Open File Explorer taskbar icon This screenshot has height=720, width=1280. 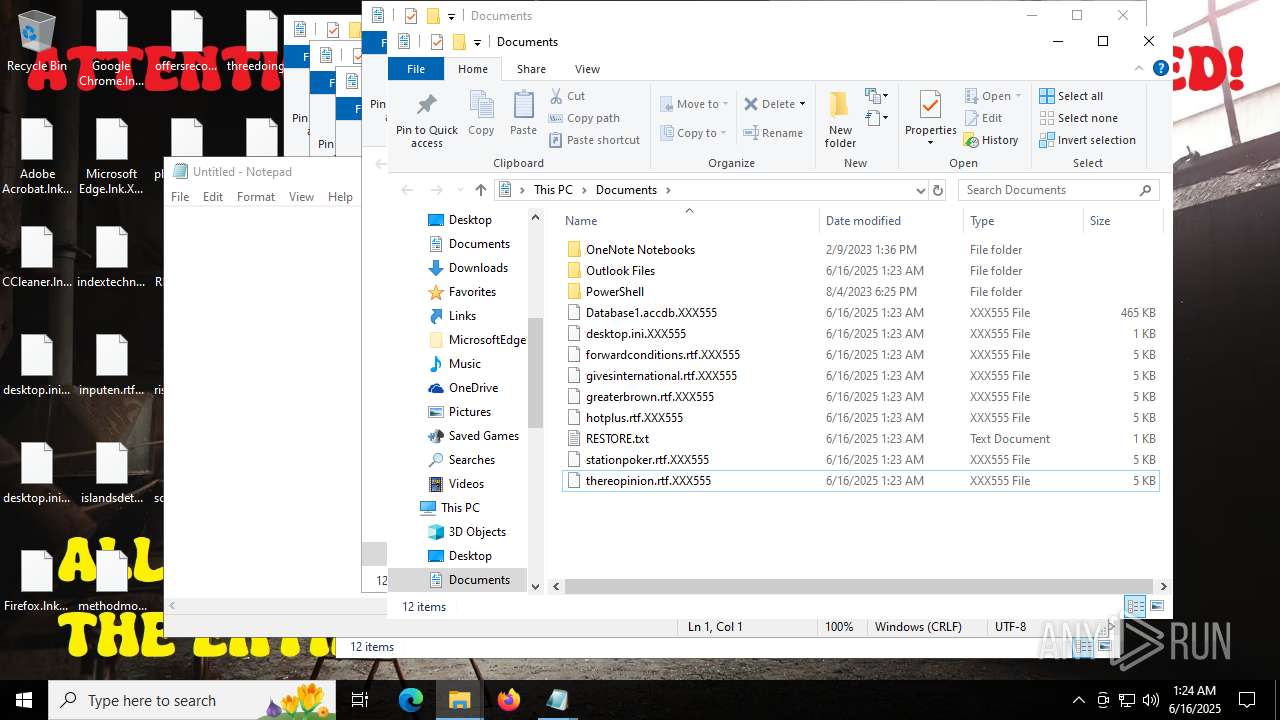coord(460,700)
